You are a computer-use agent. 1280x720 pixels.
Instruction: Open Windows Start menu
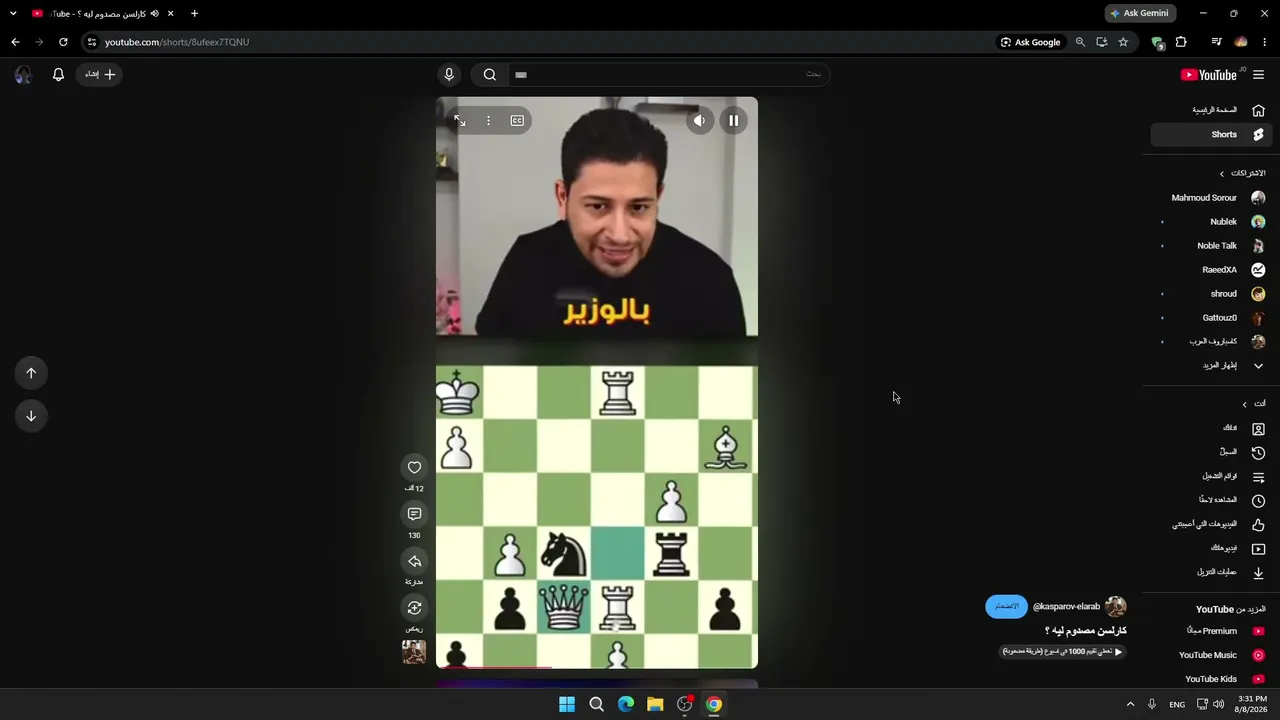567,704
